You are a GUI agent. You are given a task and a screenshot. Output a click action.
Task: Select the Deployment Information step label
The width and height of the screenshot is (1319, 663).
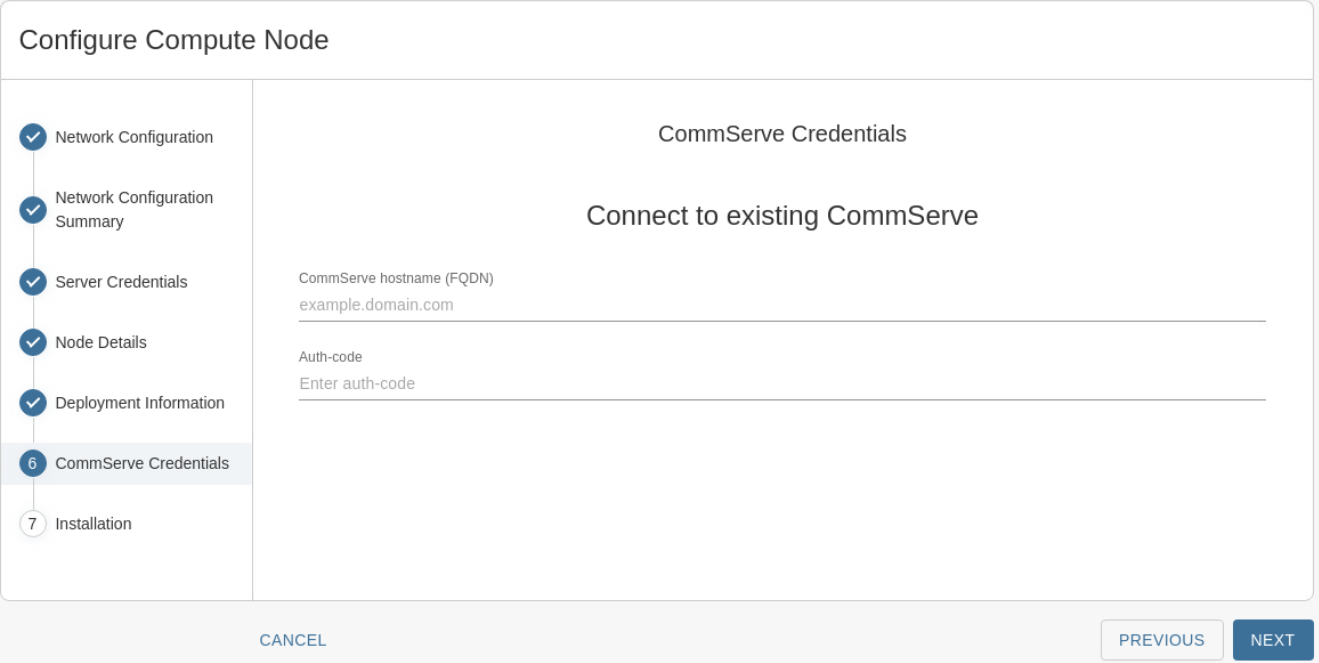140,403
